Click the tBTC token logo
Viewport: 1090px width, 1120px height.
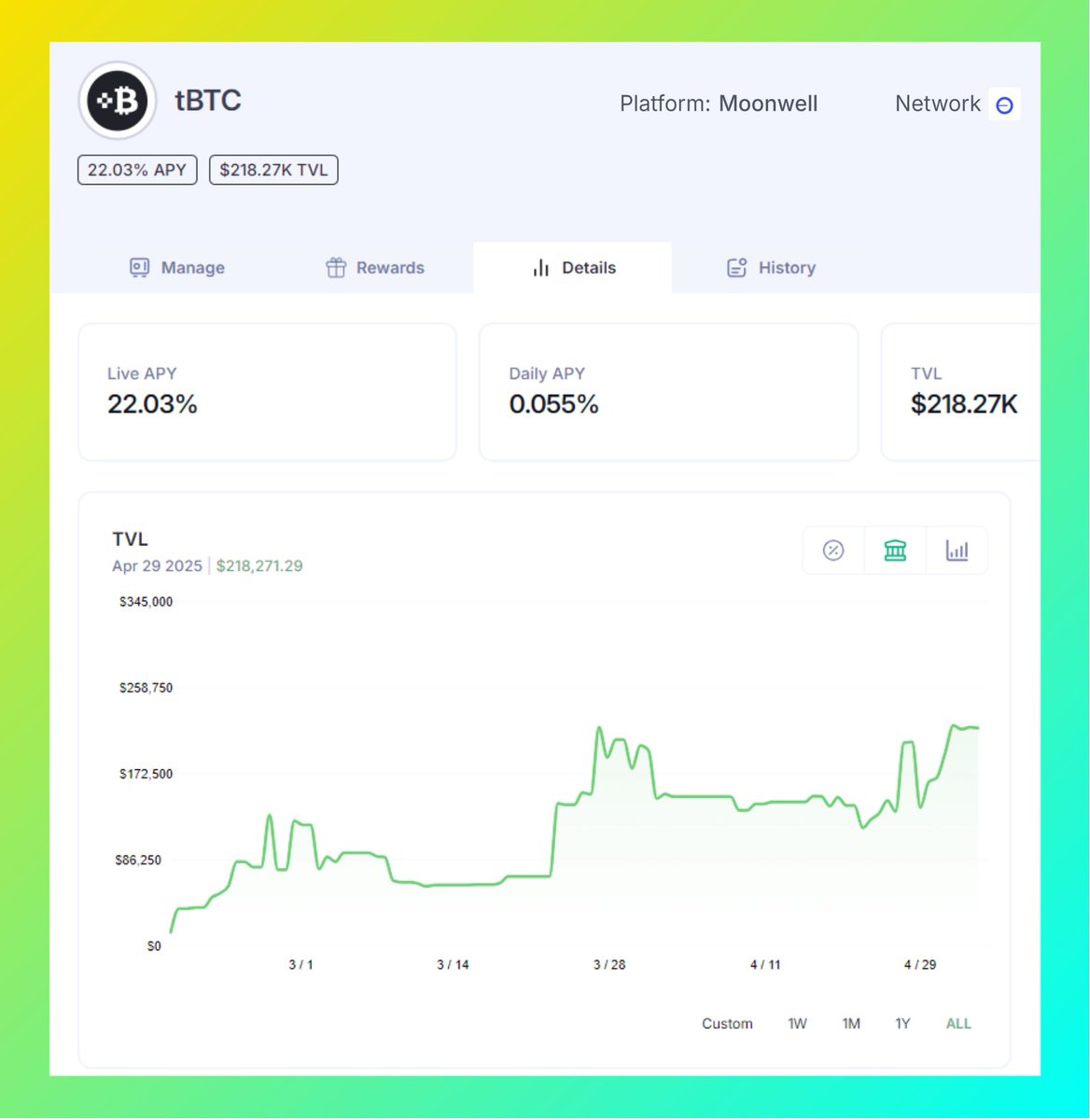117,100
